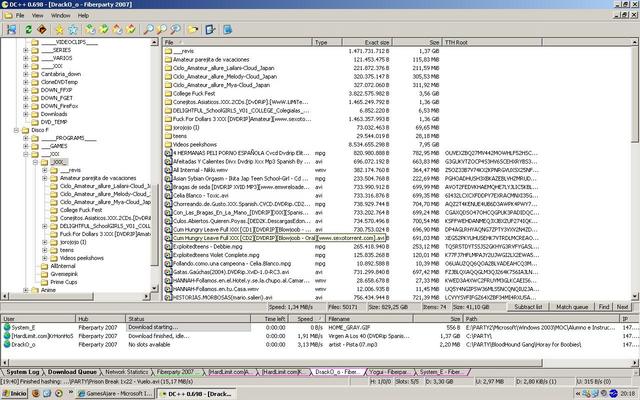
Task: Sort transfers by Hub column
Action: 100,319
